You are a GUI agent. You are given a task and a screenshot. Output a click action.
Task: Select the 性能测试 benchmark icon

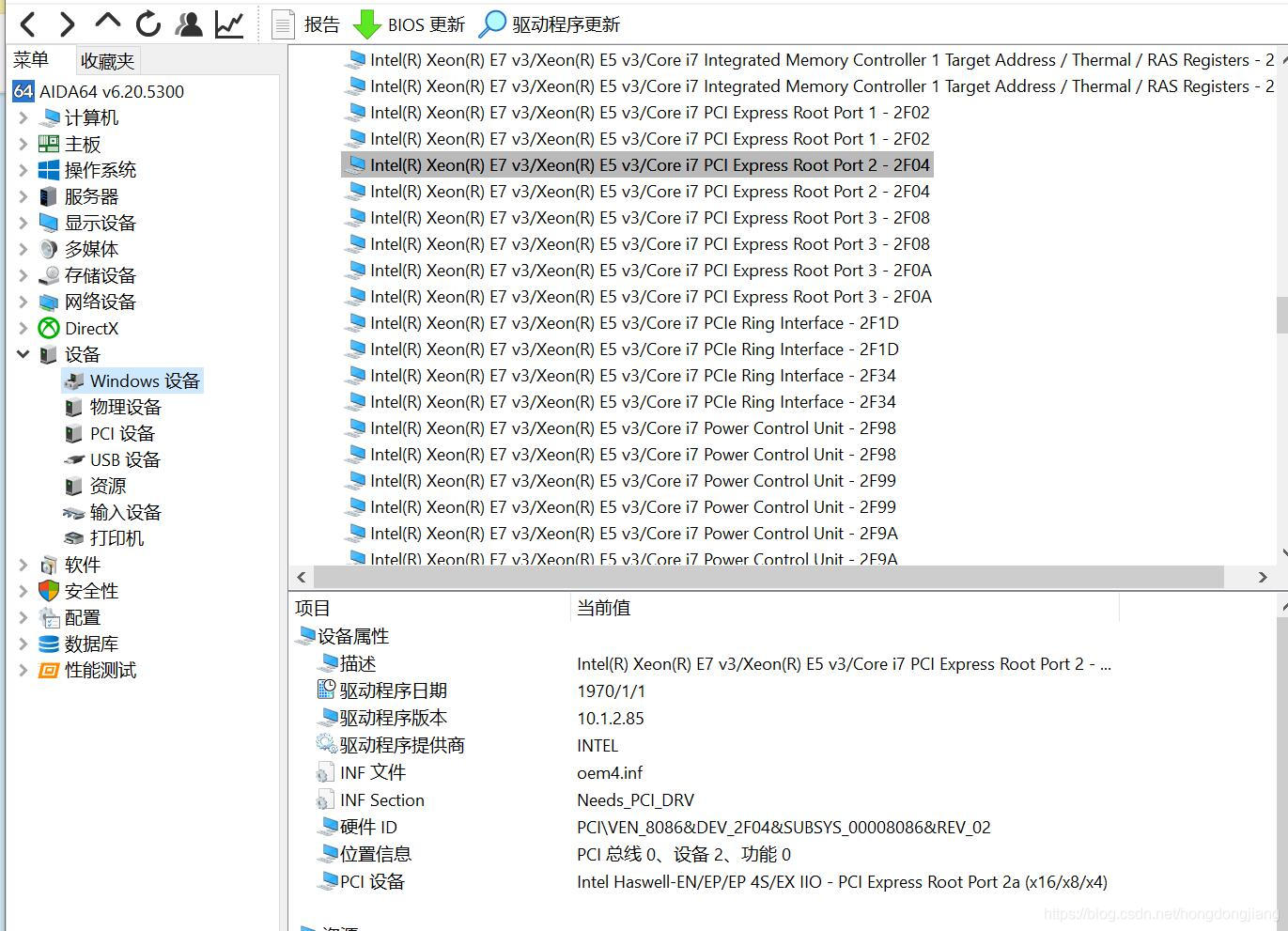coord(49,670)
